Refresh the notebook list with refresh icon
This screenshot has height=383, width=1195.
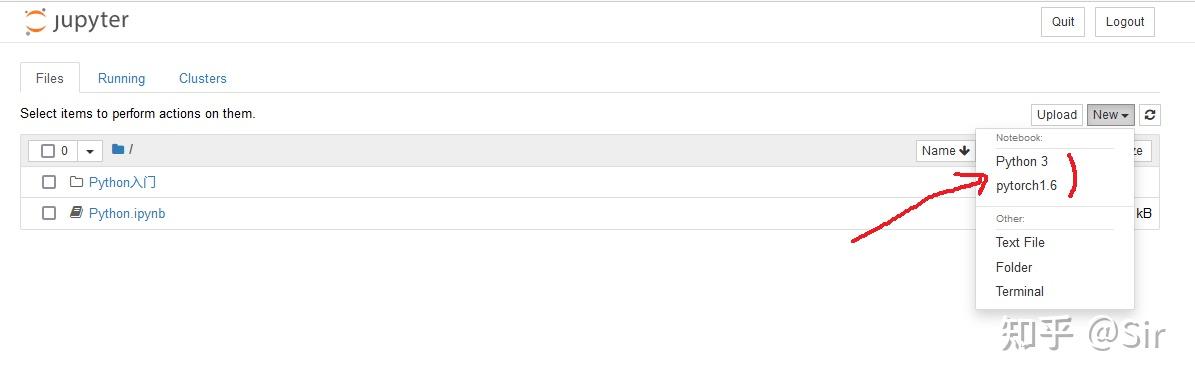click(x=1150, y=115)
